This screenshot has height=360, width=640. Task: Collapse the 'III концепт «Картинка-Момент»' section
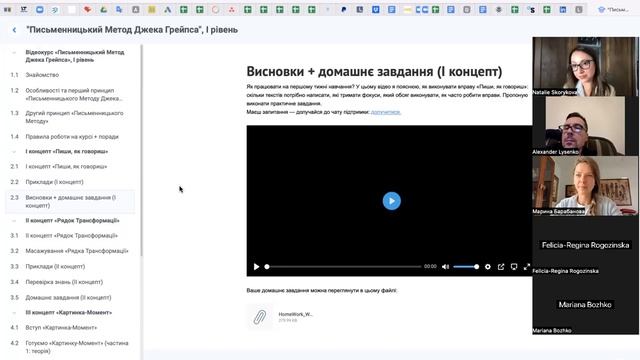pos(14,312)
